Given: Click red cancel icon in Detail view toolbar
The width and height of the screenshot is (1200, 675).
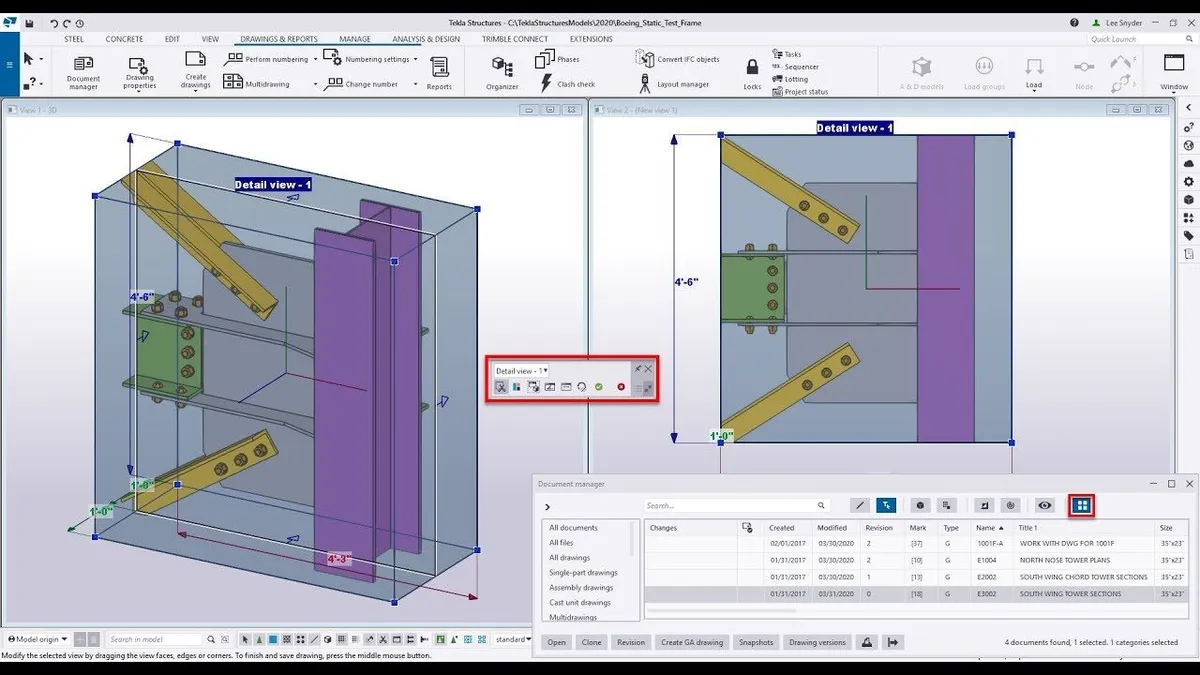Looking at the screenshot, I should click(621, 387).
